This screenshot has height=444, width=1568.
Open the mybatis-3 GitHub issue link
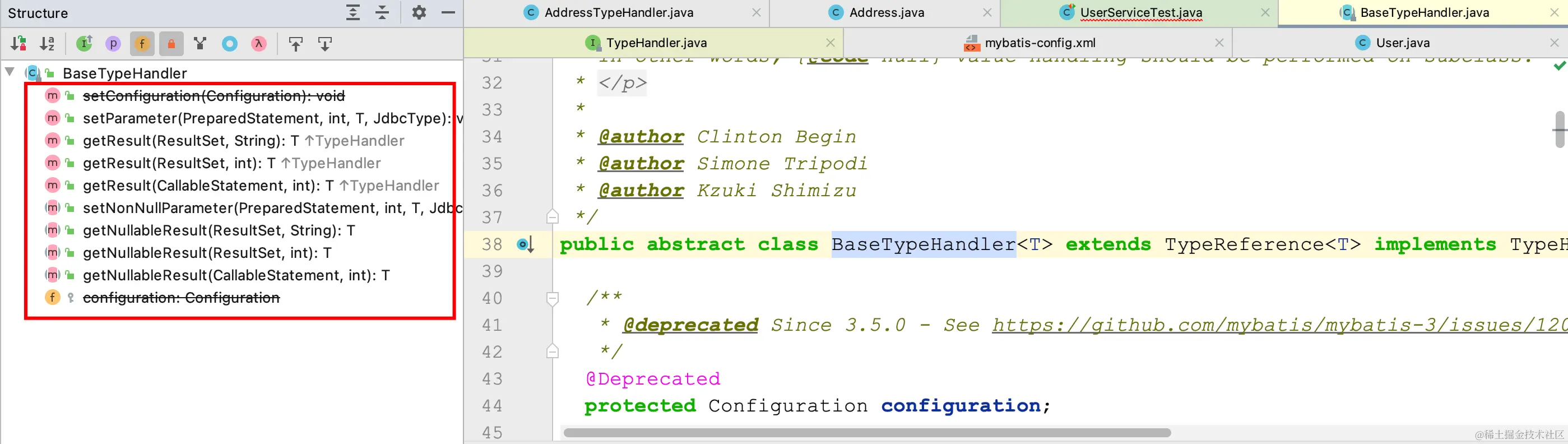click(1279, 325)
